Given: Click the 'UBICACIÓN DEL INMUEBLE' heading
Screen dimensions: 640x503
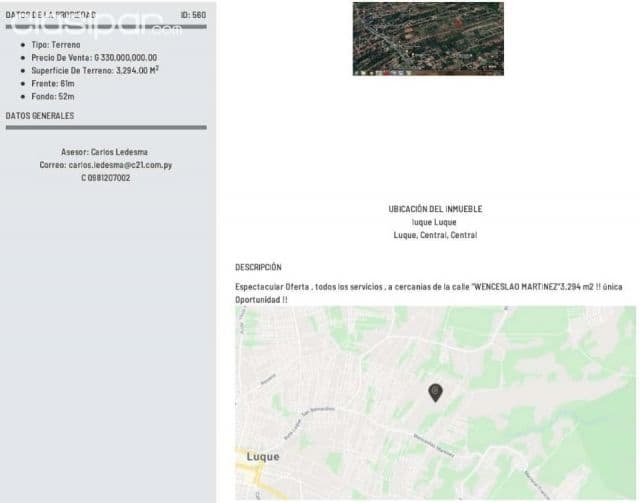Looking at the screenshot, I should pyautogui.click(x=435, y=209).
